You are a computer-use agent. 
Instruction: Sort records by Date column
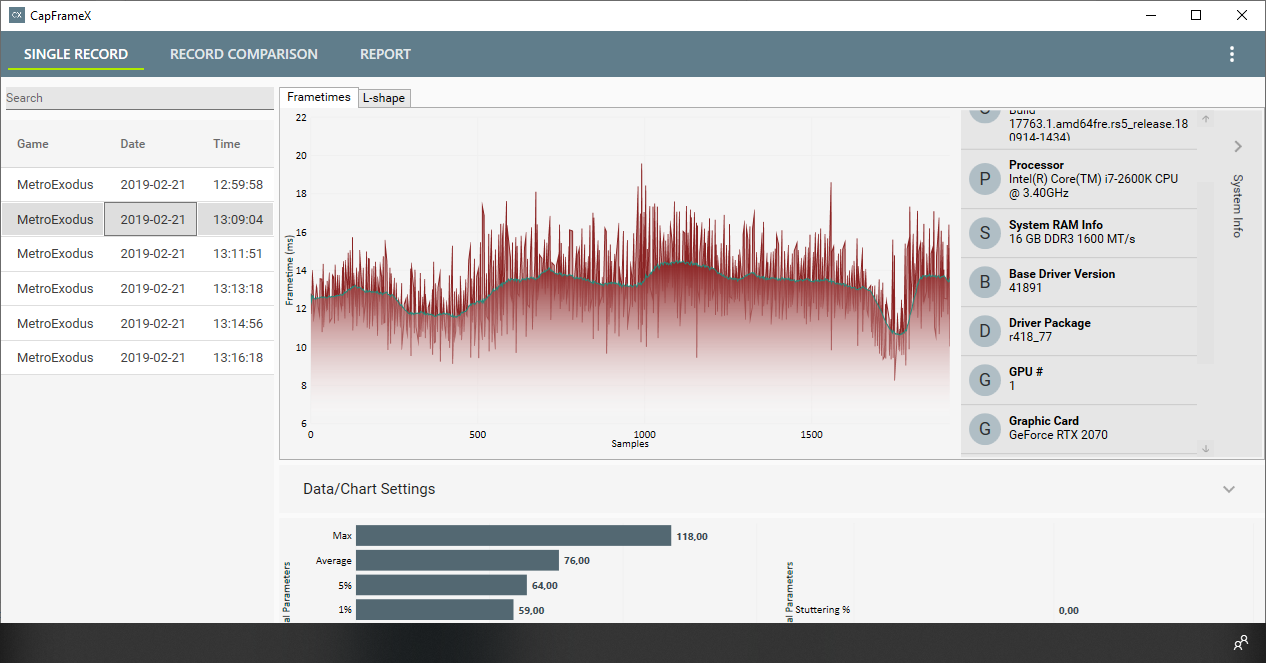(133, 144)
